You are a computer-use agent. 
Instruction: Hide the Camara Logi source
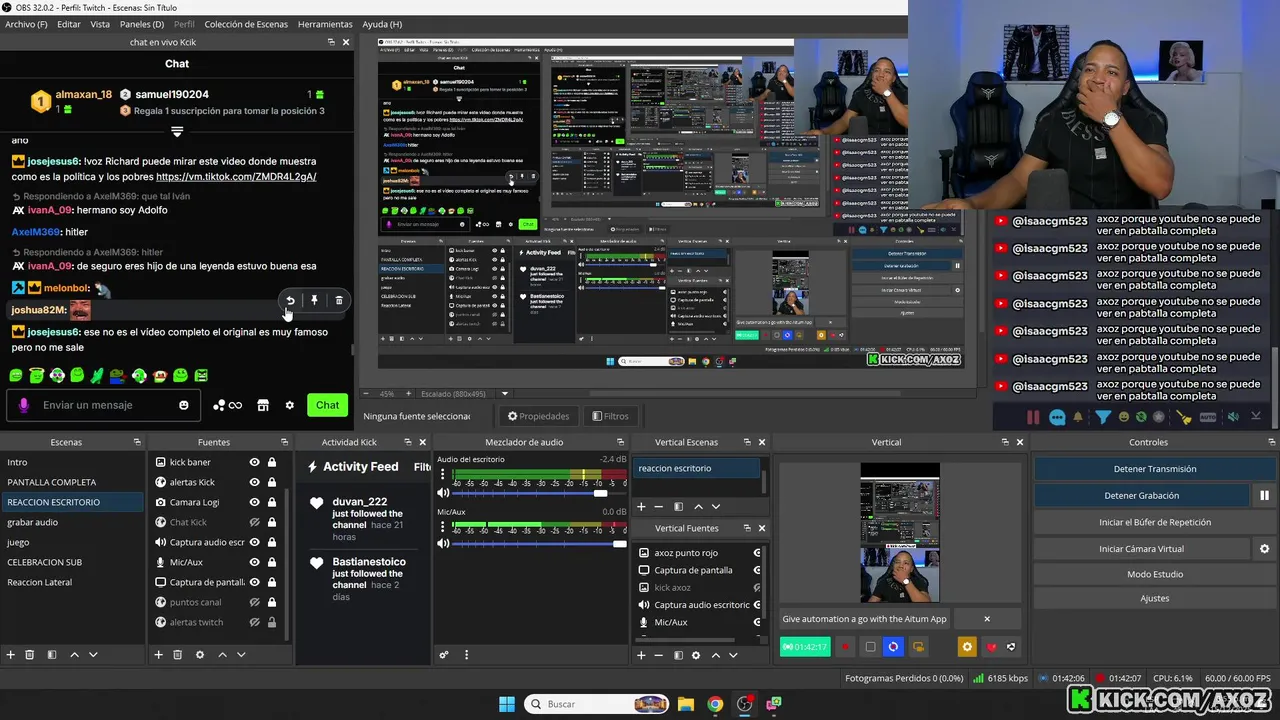[254, 502]
